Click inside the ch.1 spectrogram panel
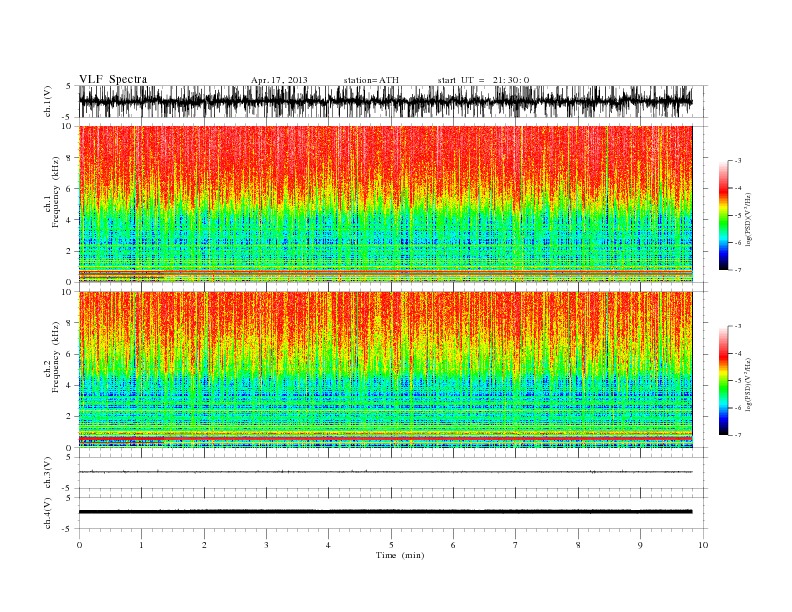This screenshot has height=612, width=792. point(385,204)
